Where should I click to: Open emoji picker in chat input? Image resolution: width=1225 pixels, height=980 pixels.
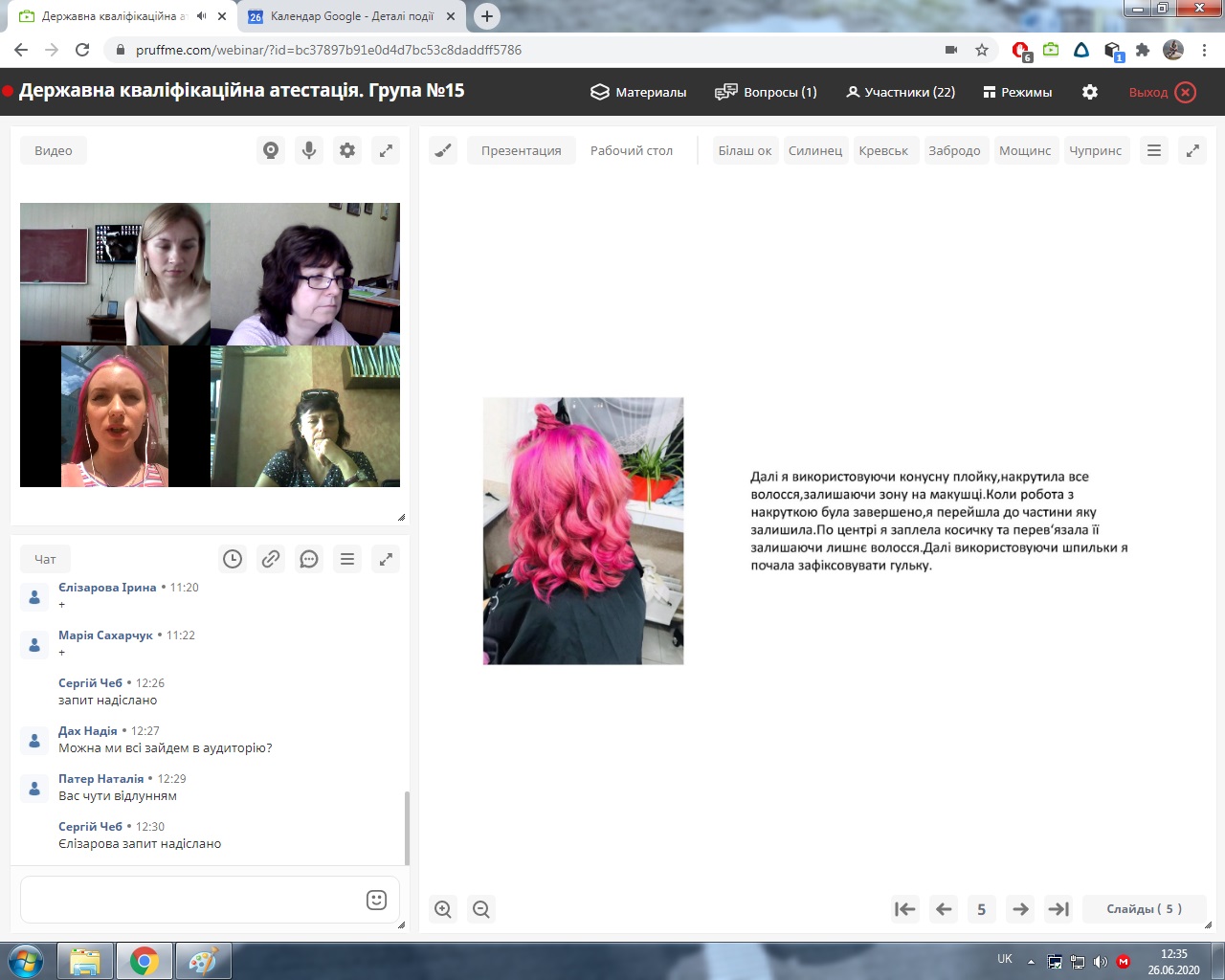376,900
